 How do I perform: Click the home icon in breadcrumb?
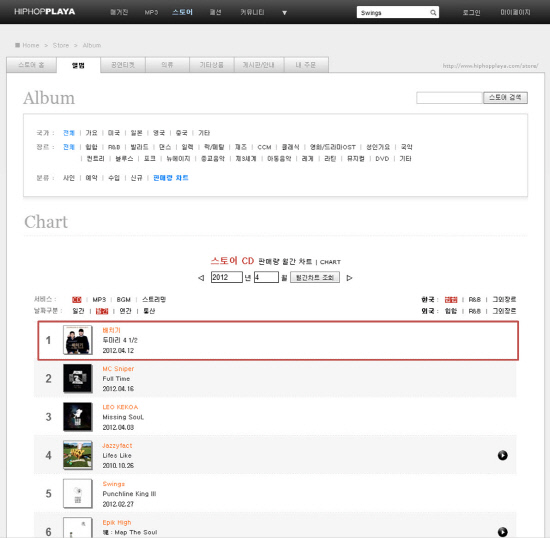[18, 45]
